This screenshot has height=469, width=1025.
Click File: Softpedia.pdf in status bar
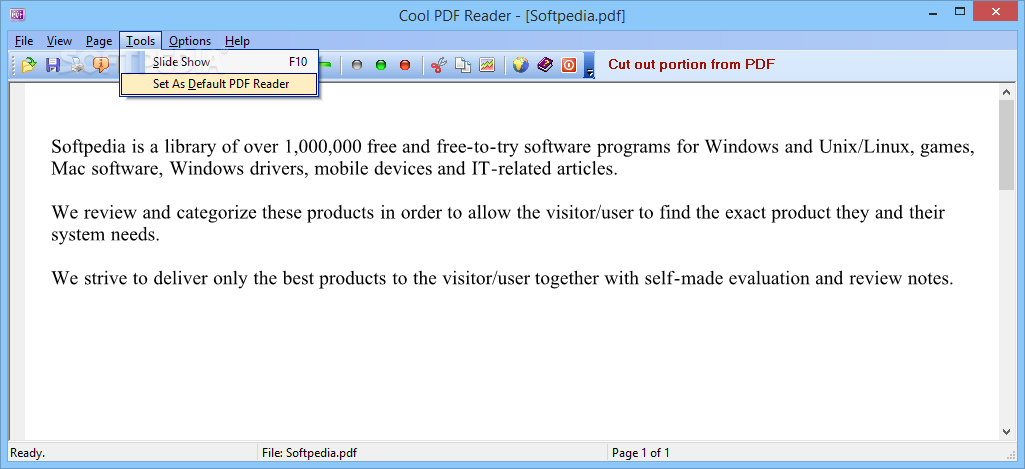[309, 453]
